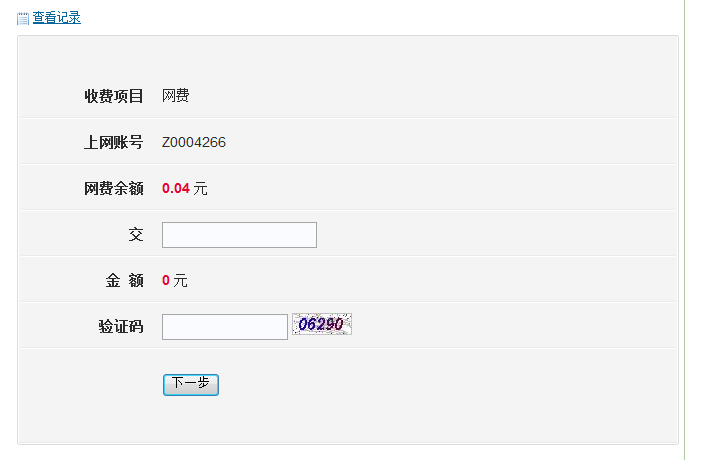The height and width of the screenshot is (460, 707).
Task: Select the 网费 fee type value
Action: coord(176,96)
